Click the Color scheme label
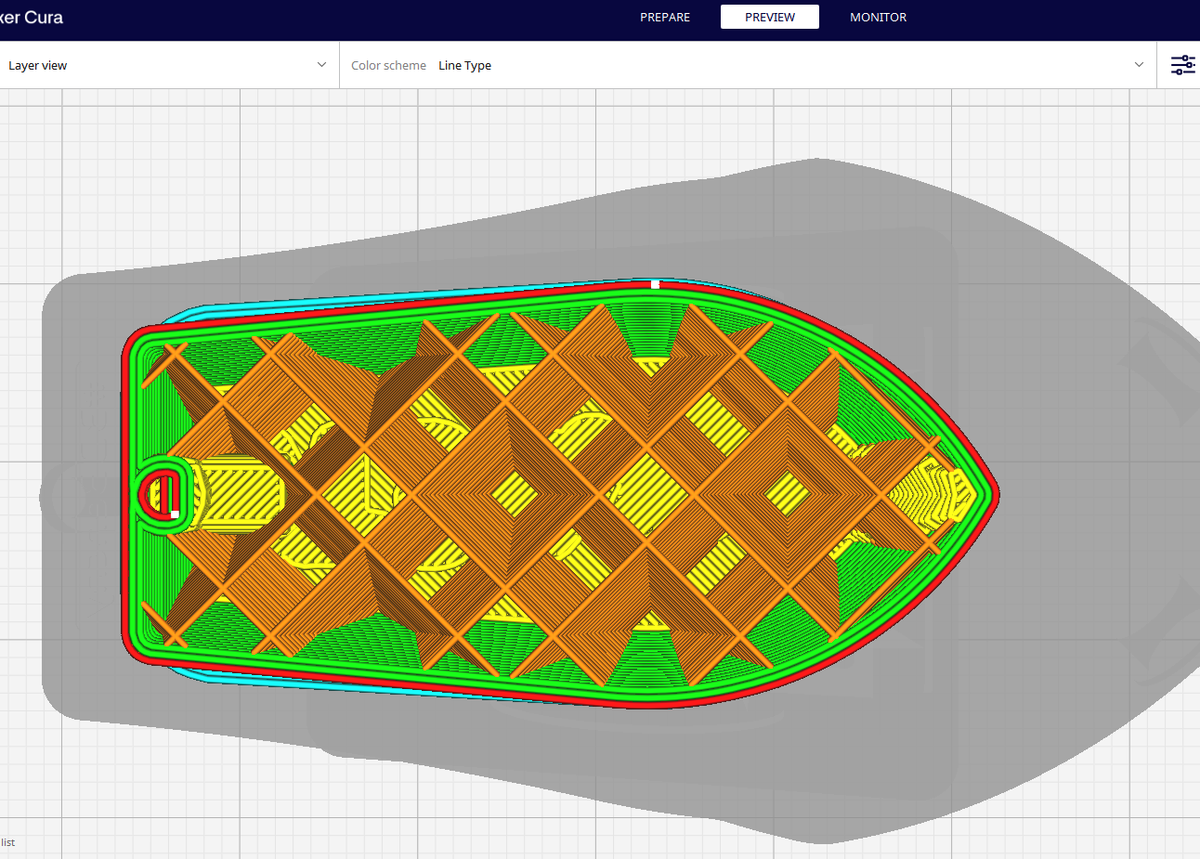This screenshot has height=859, width=1200. (388, 65)
